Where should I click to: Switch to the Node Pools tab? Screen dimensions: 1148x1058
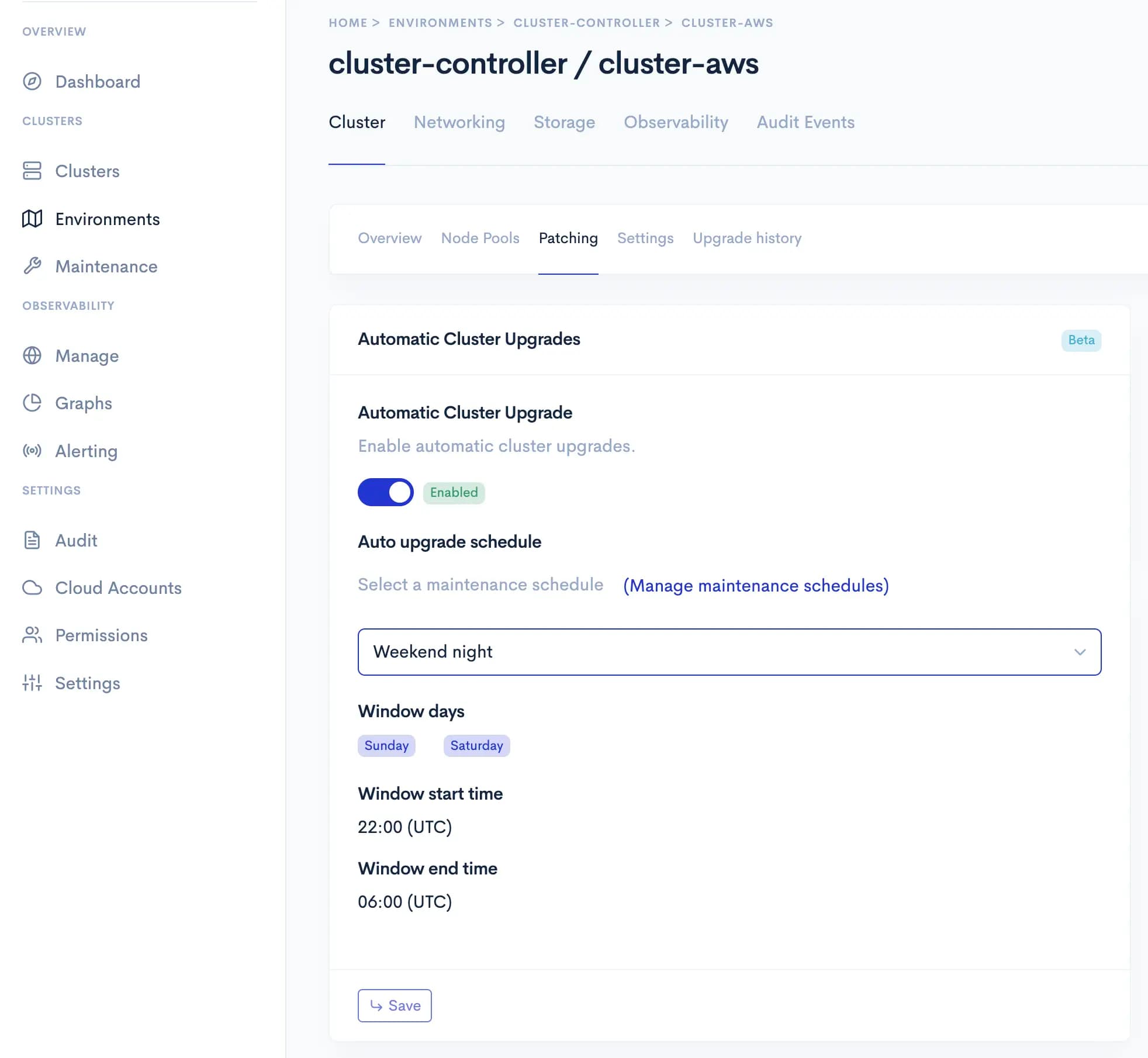(x=480, y=238)
